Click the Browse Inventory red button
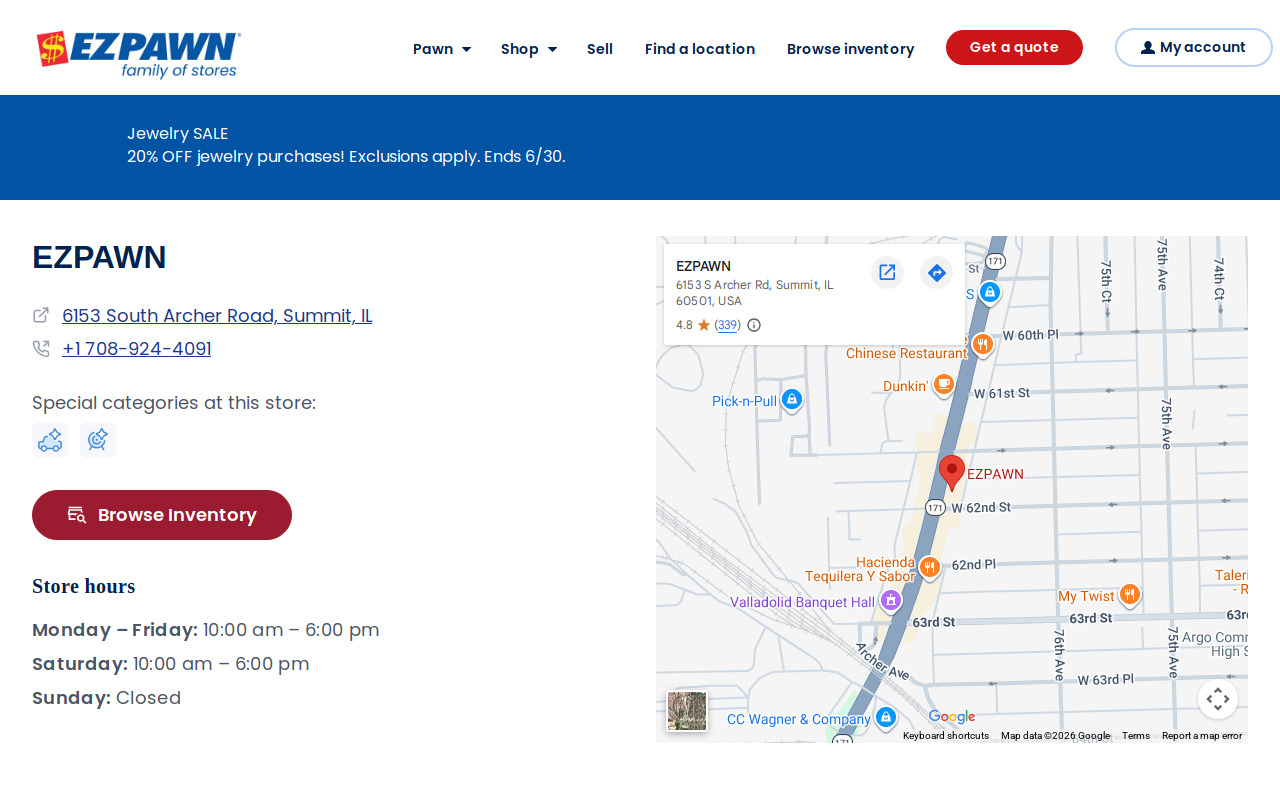Screen dimensions: 1280x800 (162, 515)
